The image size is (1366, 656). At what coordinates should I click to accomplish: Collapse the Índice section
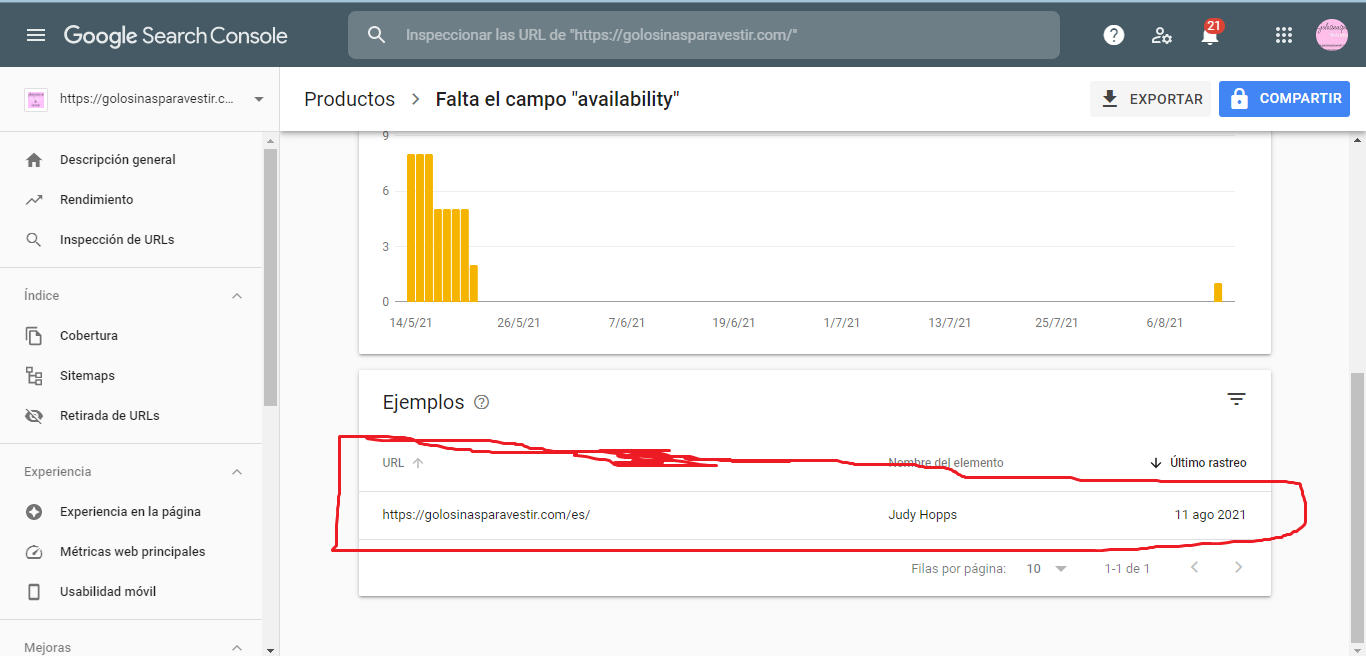237,296
